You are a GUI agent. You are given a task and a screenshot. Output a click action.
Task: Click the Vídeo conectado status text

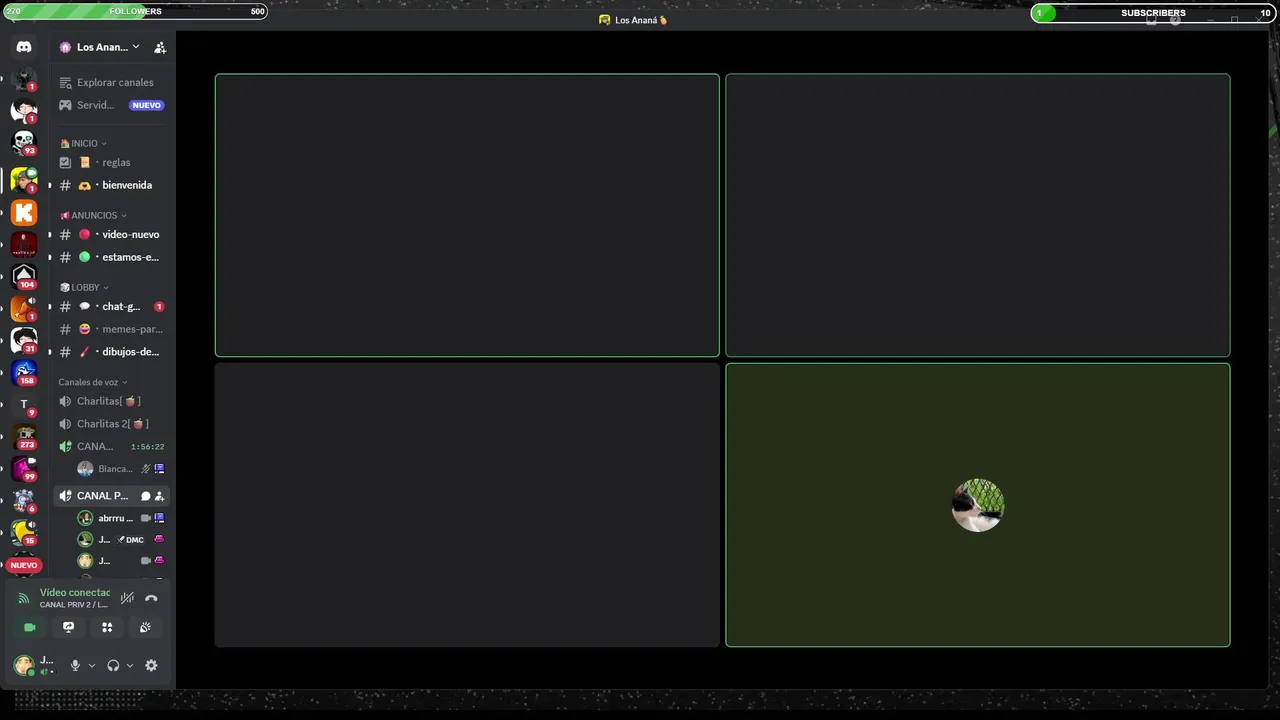[x=75, y=592]
